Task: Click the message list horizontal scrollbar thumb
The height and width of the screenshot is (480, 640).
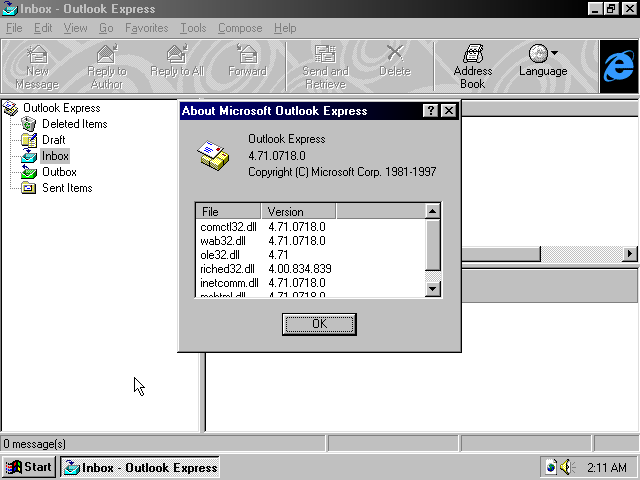Action: 501,254
